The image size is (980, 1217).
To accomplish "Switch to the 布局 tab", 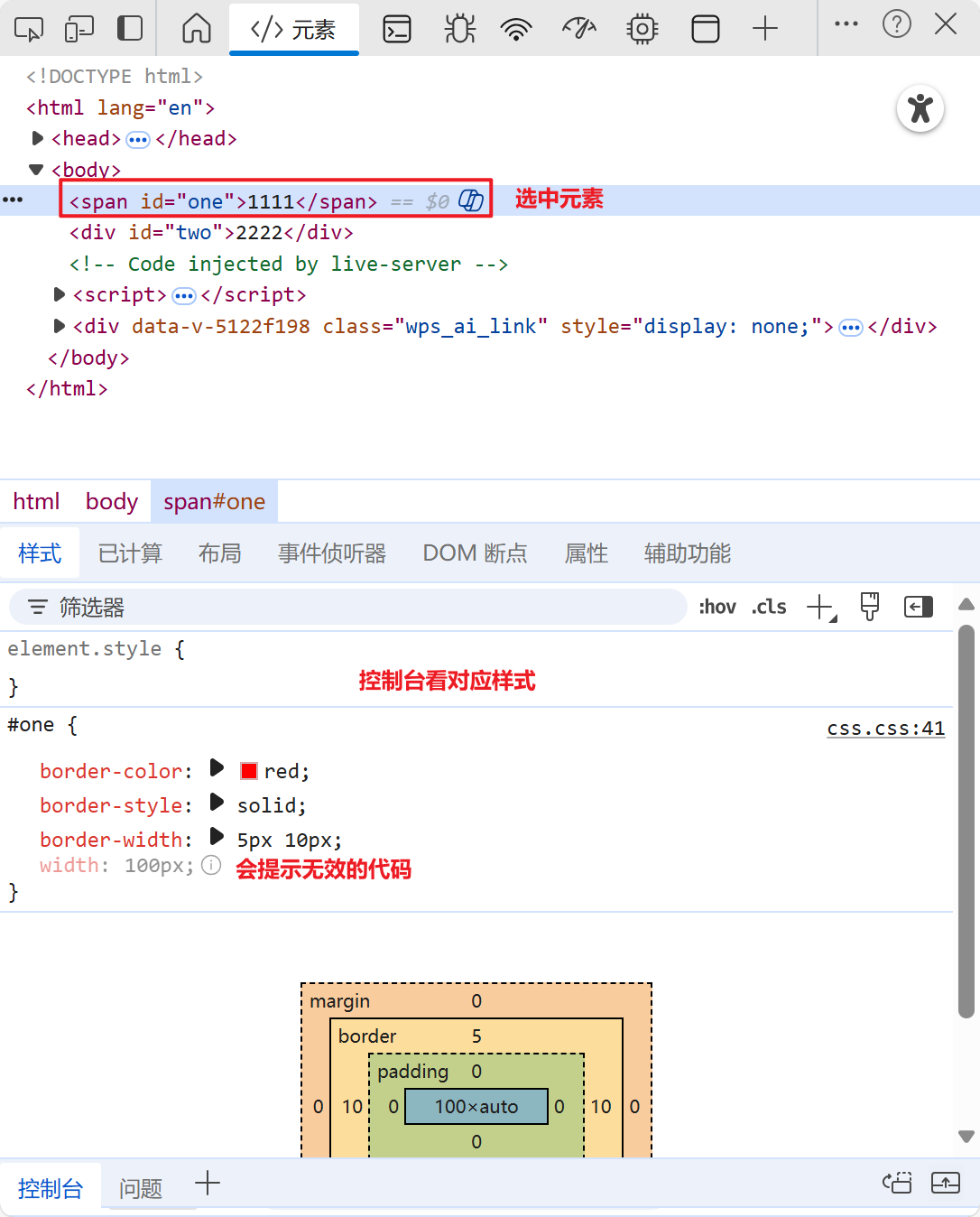I will (220, 553).
